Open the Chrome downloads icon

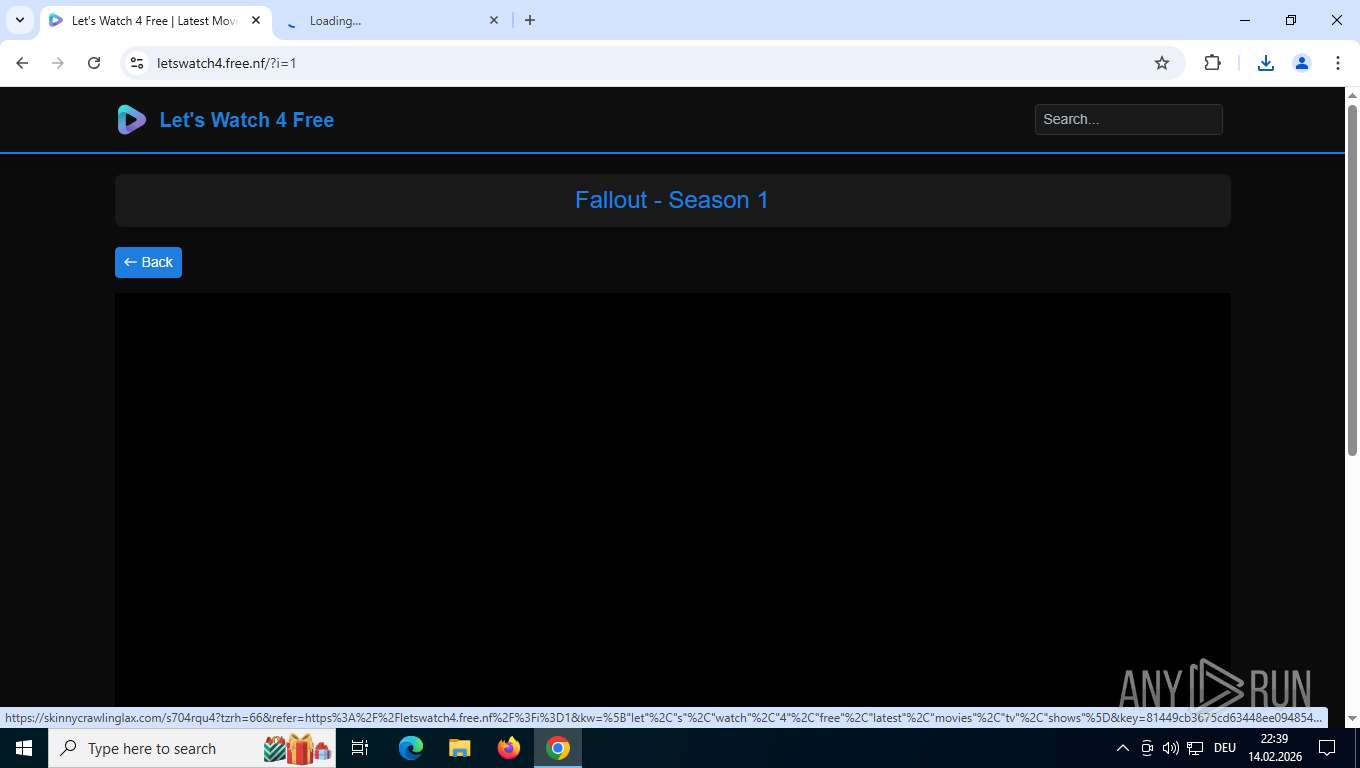coord(1266,63)
